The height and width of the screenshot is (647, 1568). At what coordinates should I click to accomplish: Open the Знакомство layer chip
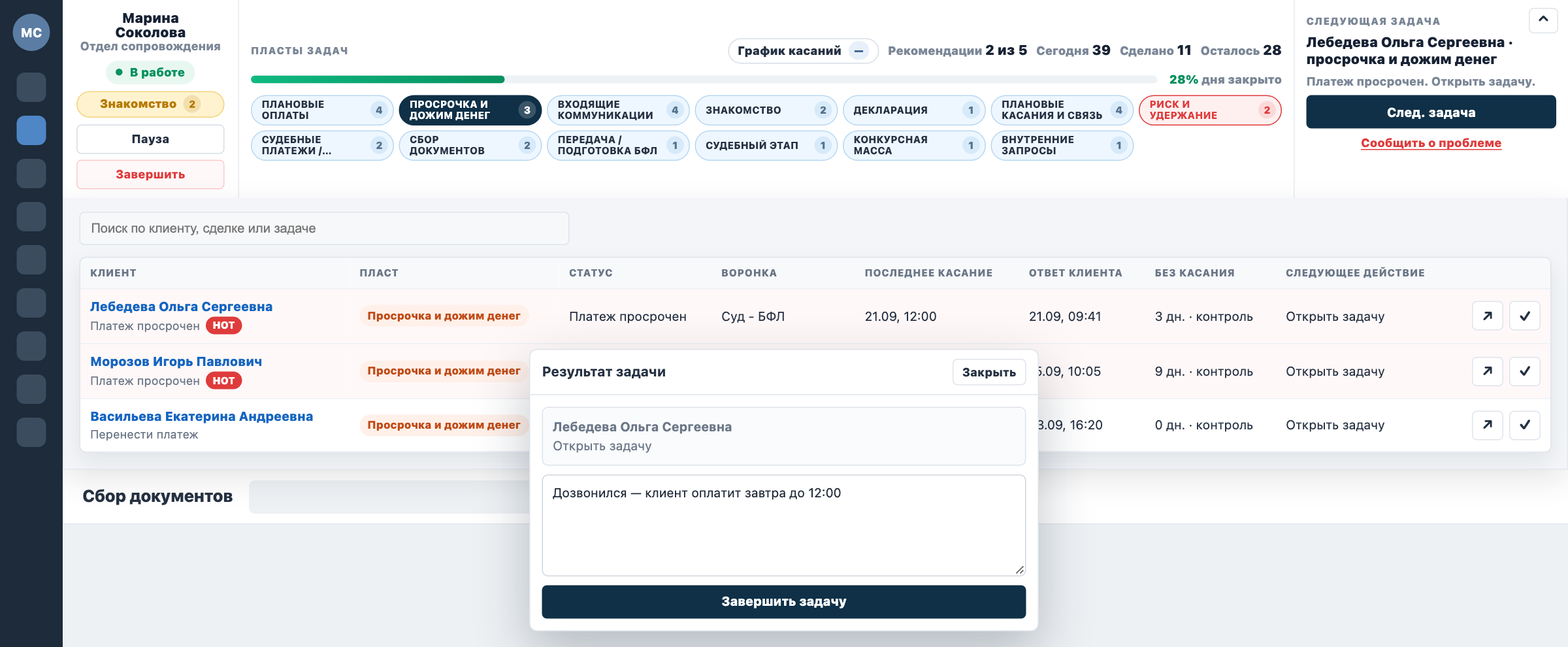pyautogui.click(x=766, y=110)
